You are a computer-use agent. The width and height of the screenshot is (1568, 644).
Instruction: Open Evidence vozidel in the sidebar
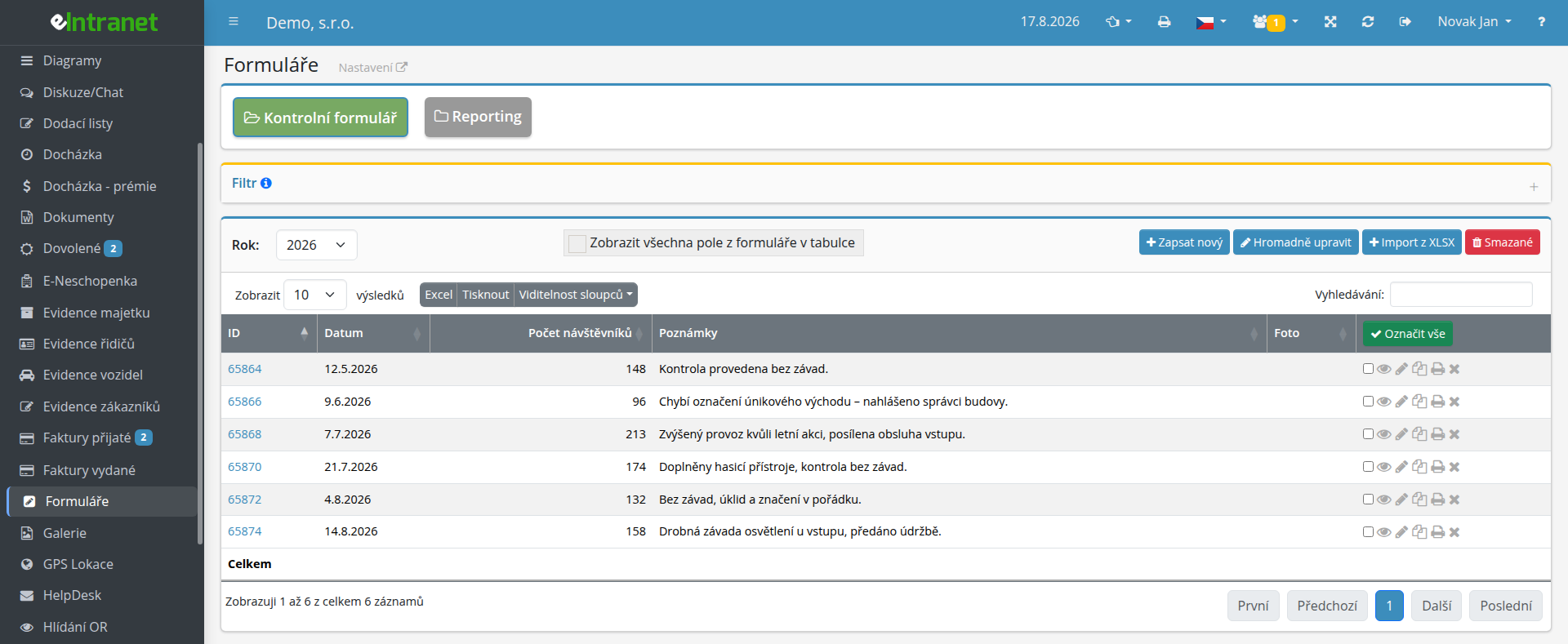[92, 375]
